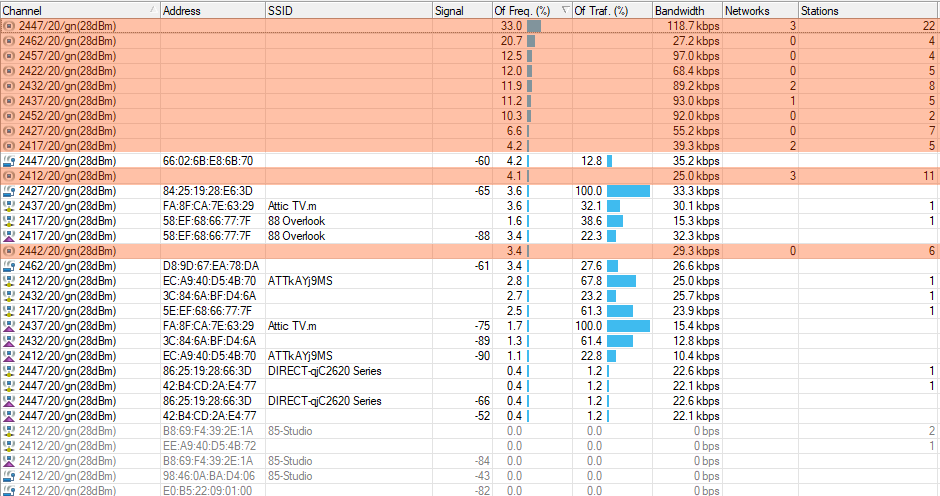Click channel icon of orange 2427 row with 55.2 kbps
940x496 pixels.
click(9, 131)
